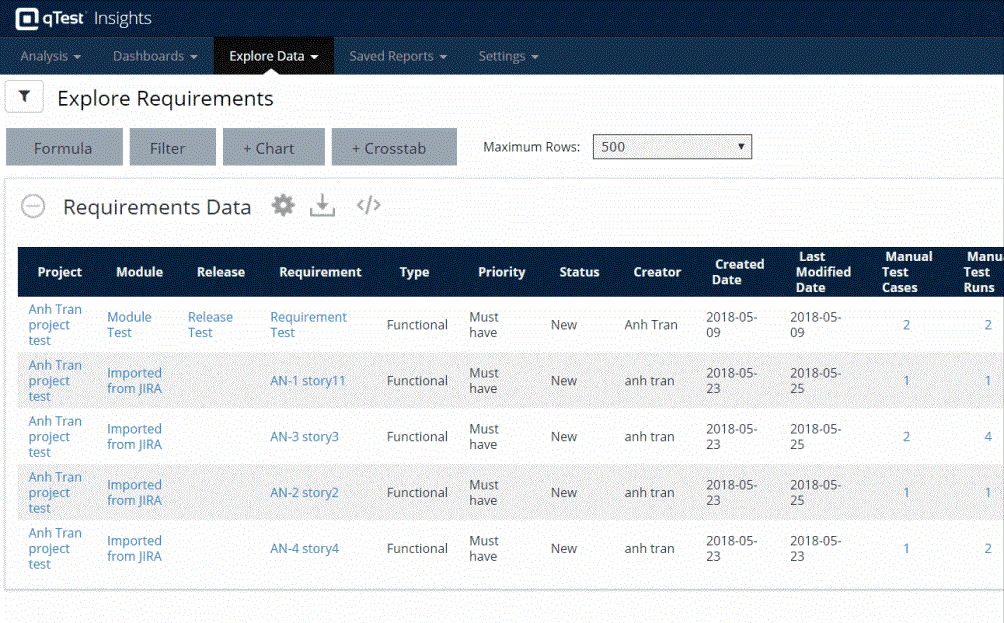Open the Analysis menu

click(48, 56)
